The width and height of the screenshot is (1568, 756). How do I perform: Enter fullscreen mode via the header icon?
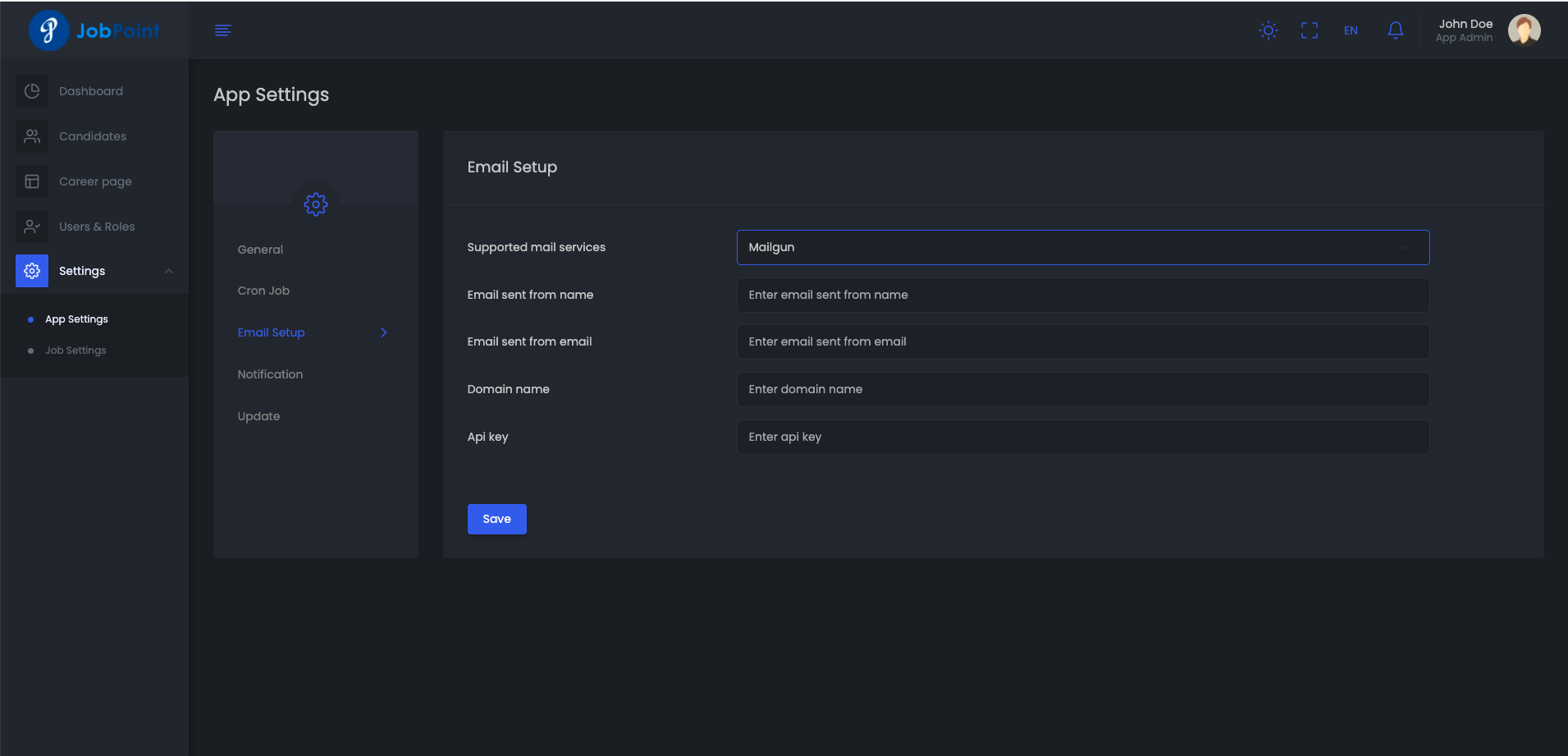1309,30
